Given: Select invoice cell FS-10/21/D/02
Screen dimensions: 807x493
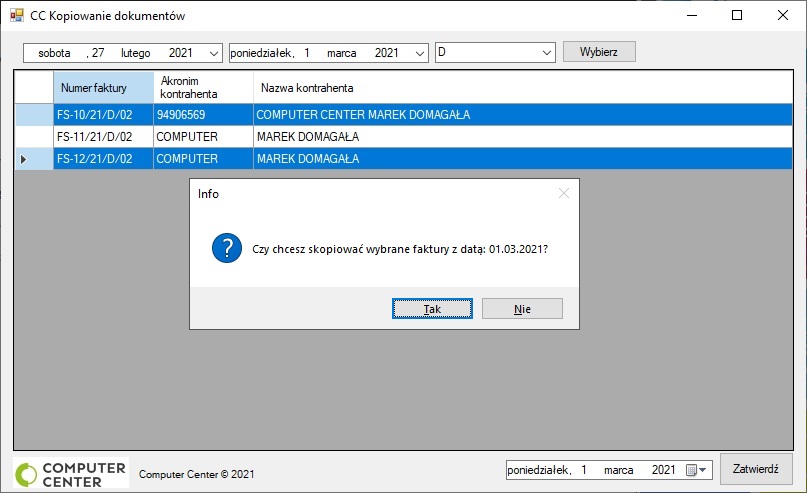Looking at the screenshot, I should point(103,114).
